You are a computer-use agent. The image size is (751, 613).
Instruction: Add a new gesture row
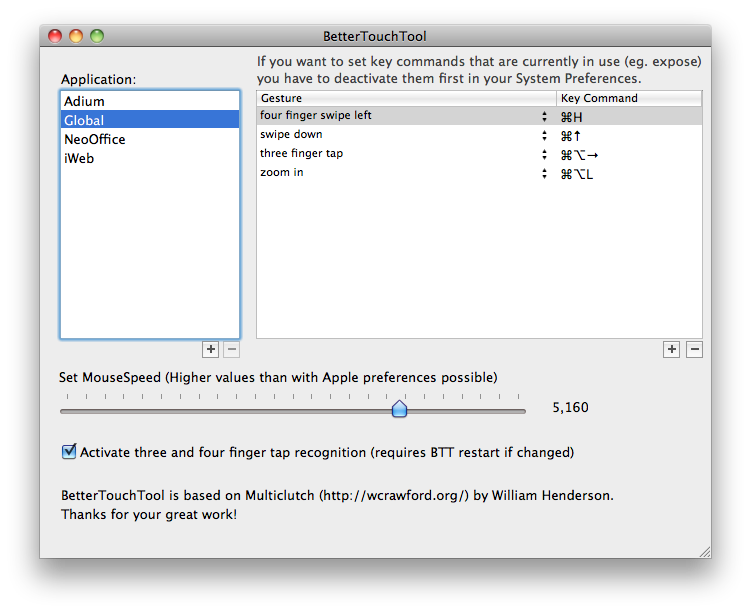point(671,350)
